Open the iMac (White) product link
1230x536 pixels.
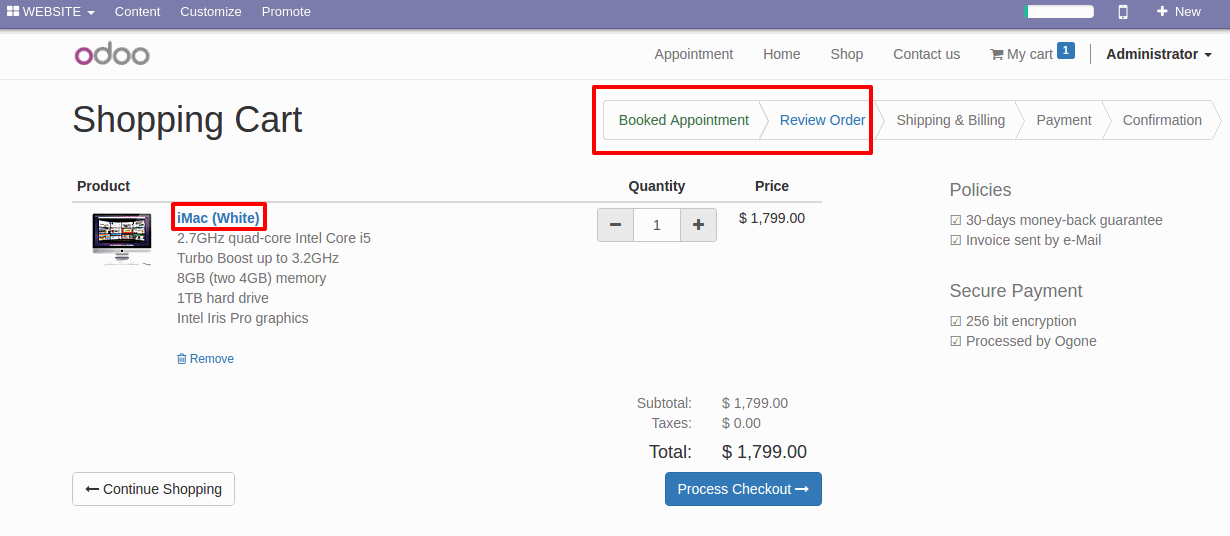tap(218, 218)
